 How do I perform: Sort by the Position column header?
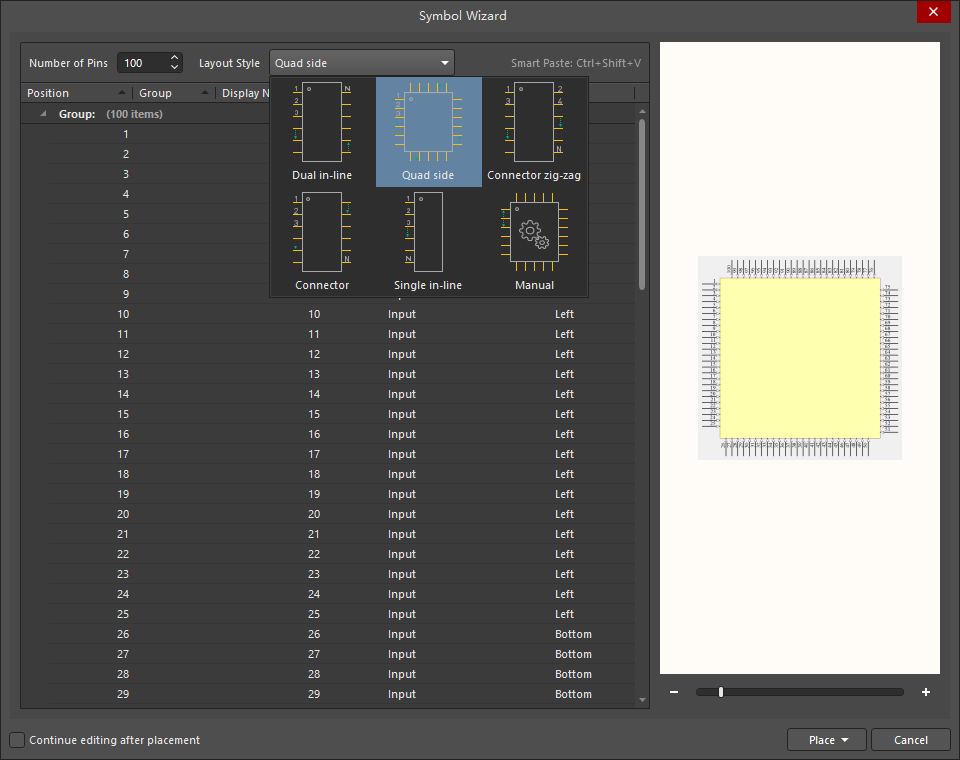coord(75,93)
